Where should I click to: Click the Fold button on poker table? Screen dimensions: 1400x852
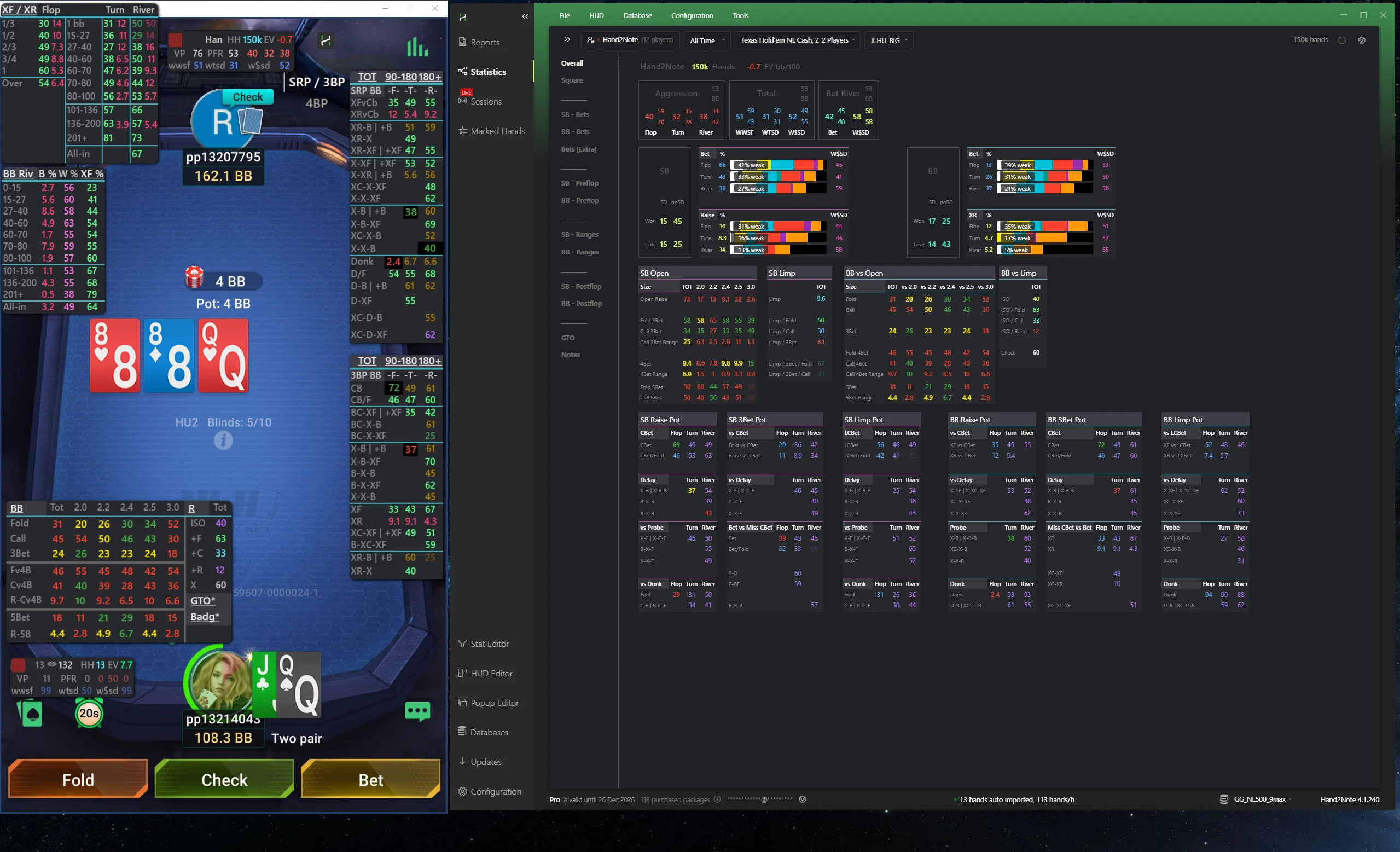[x=77, y=779]
